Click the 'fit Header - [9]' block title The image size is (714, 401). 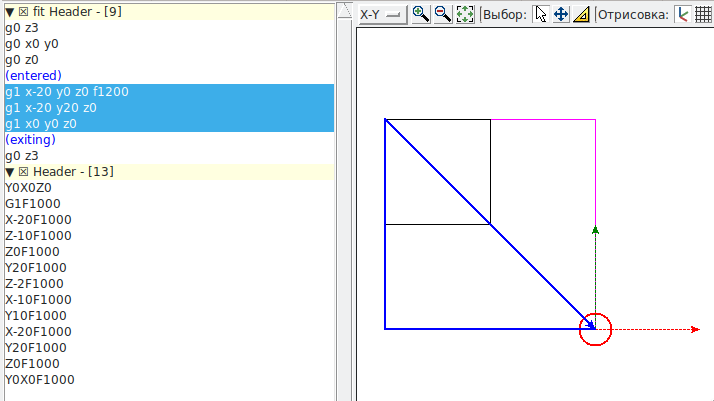coord(77,12)
